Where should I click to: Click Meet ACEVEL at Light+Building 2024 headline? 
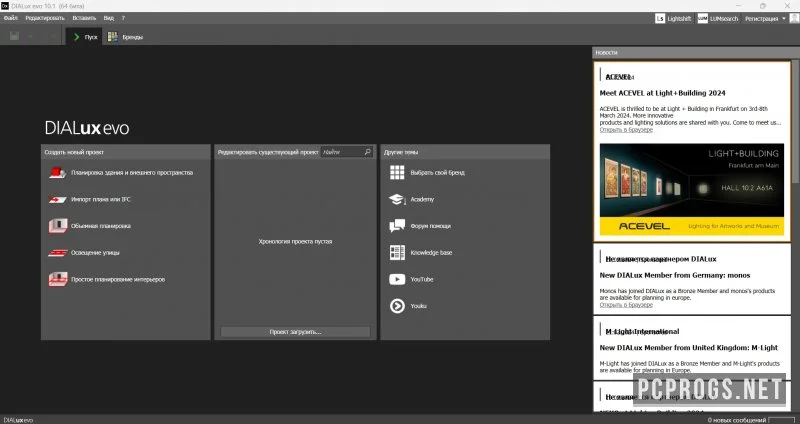pos(662,93)
